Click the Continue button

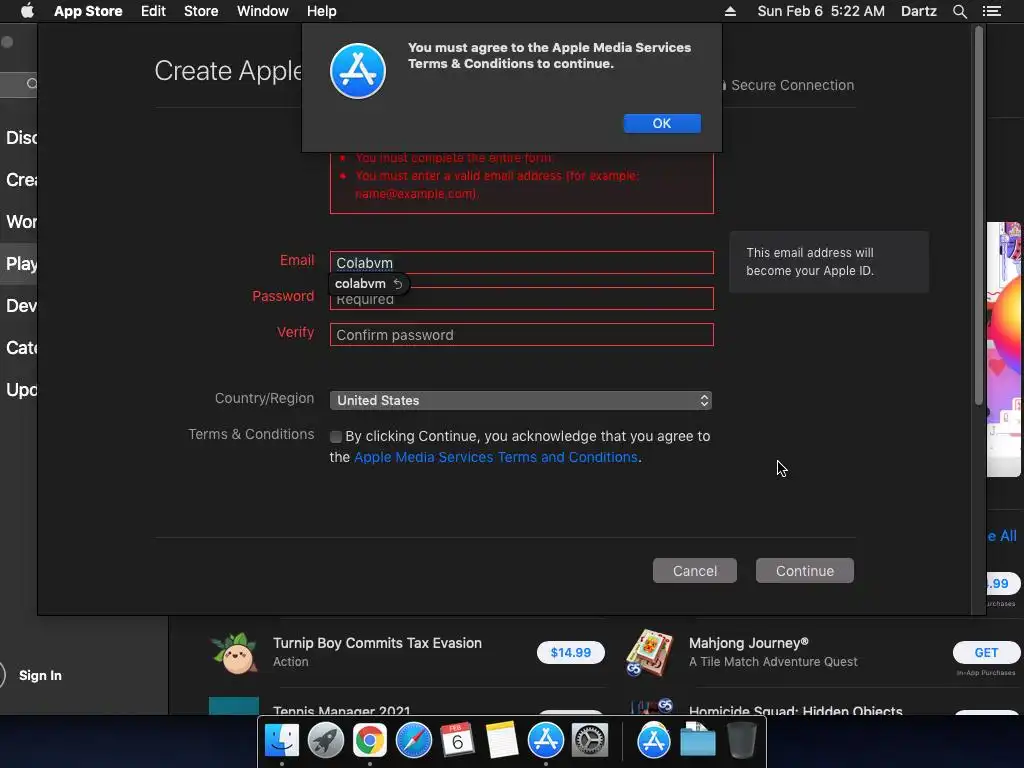point(805,571)
